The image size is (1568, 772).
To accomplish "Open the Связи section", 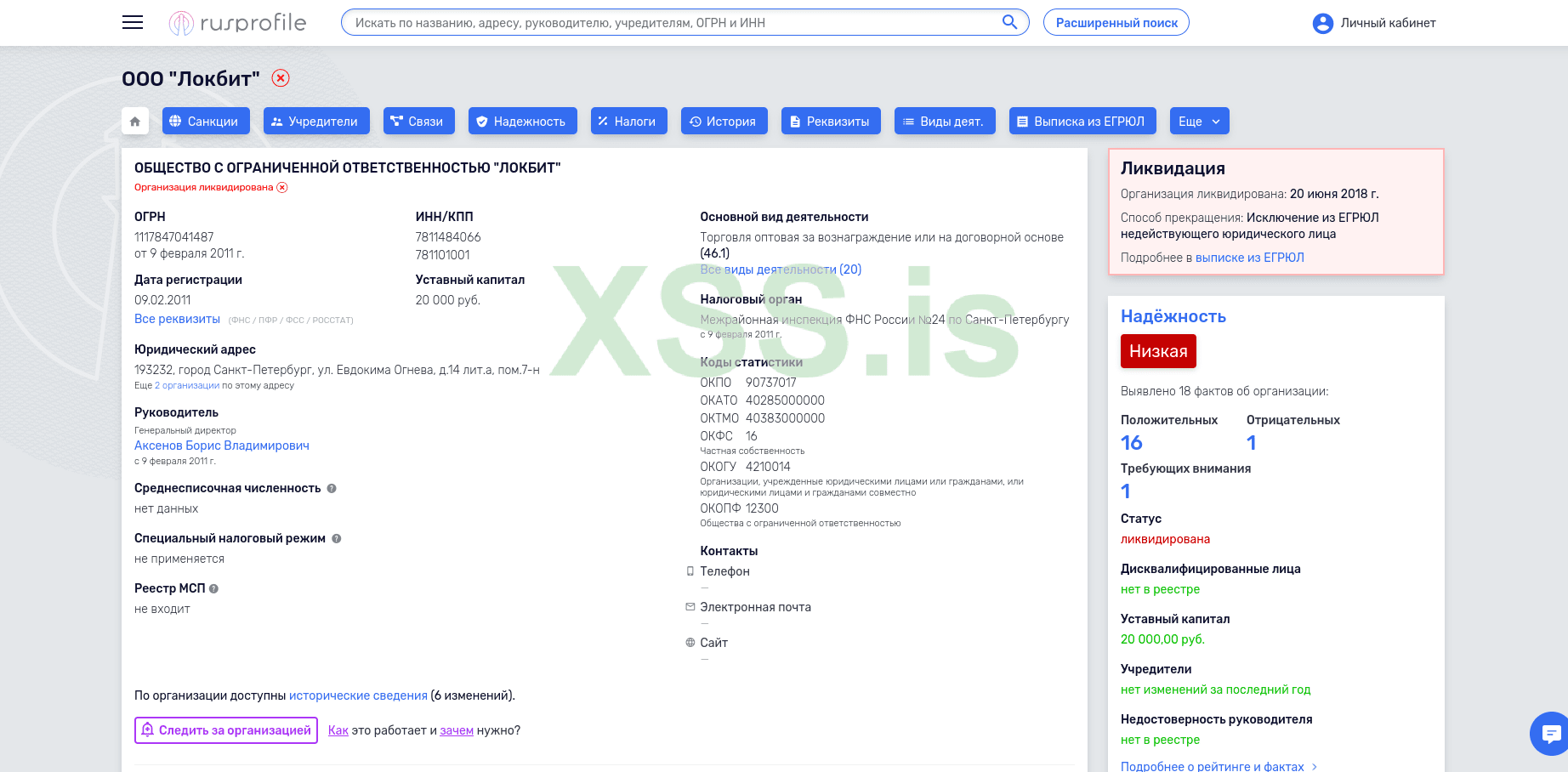I will (x=418, y=121).
